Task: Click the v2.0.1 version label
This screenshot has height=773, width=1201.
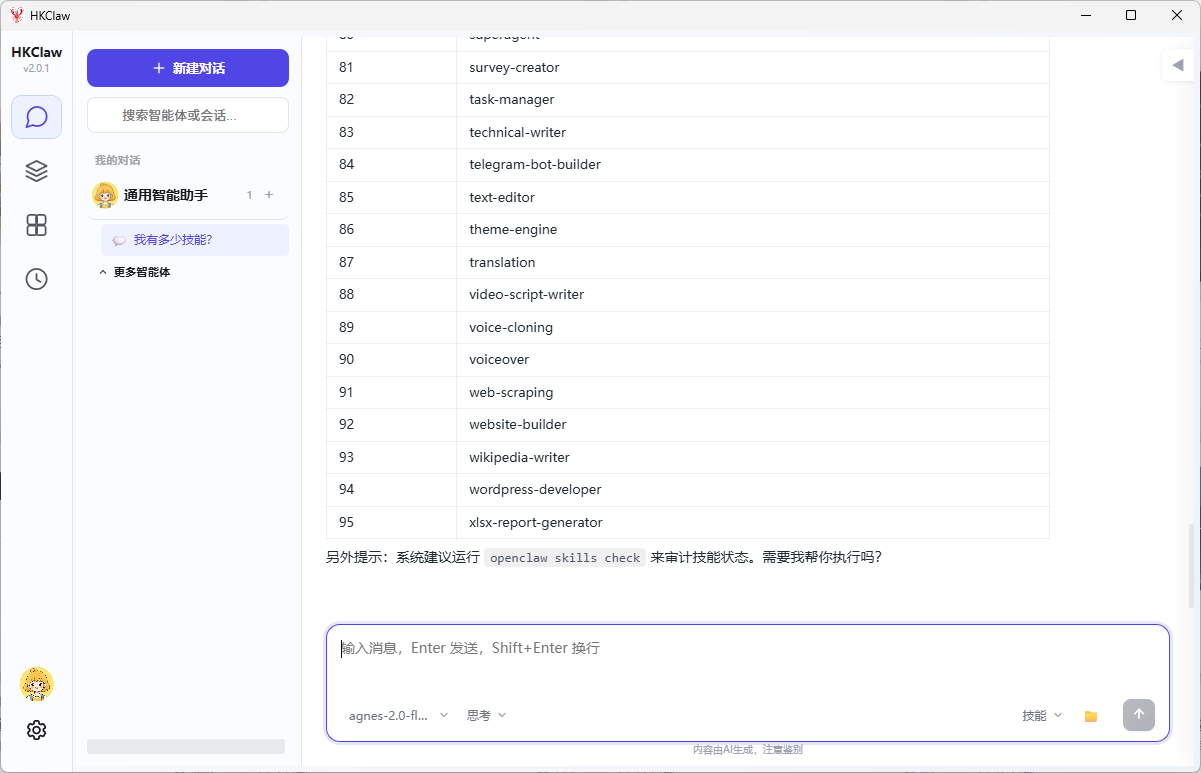Action: (36, 68)
